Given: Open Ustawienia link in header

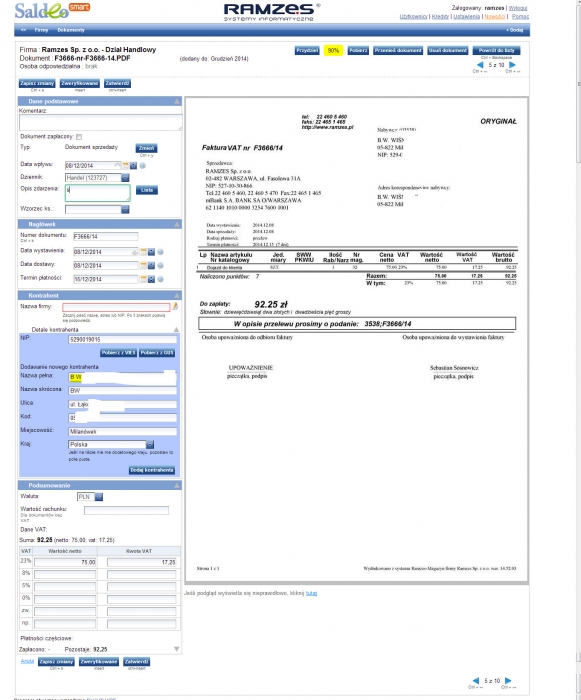Looking at the screenshot, I should [467, 17].
